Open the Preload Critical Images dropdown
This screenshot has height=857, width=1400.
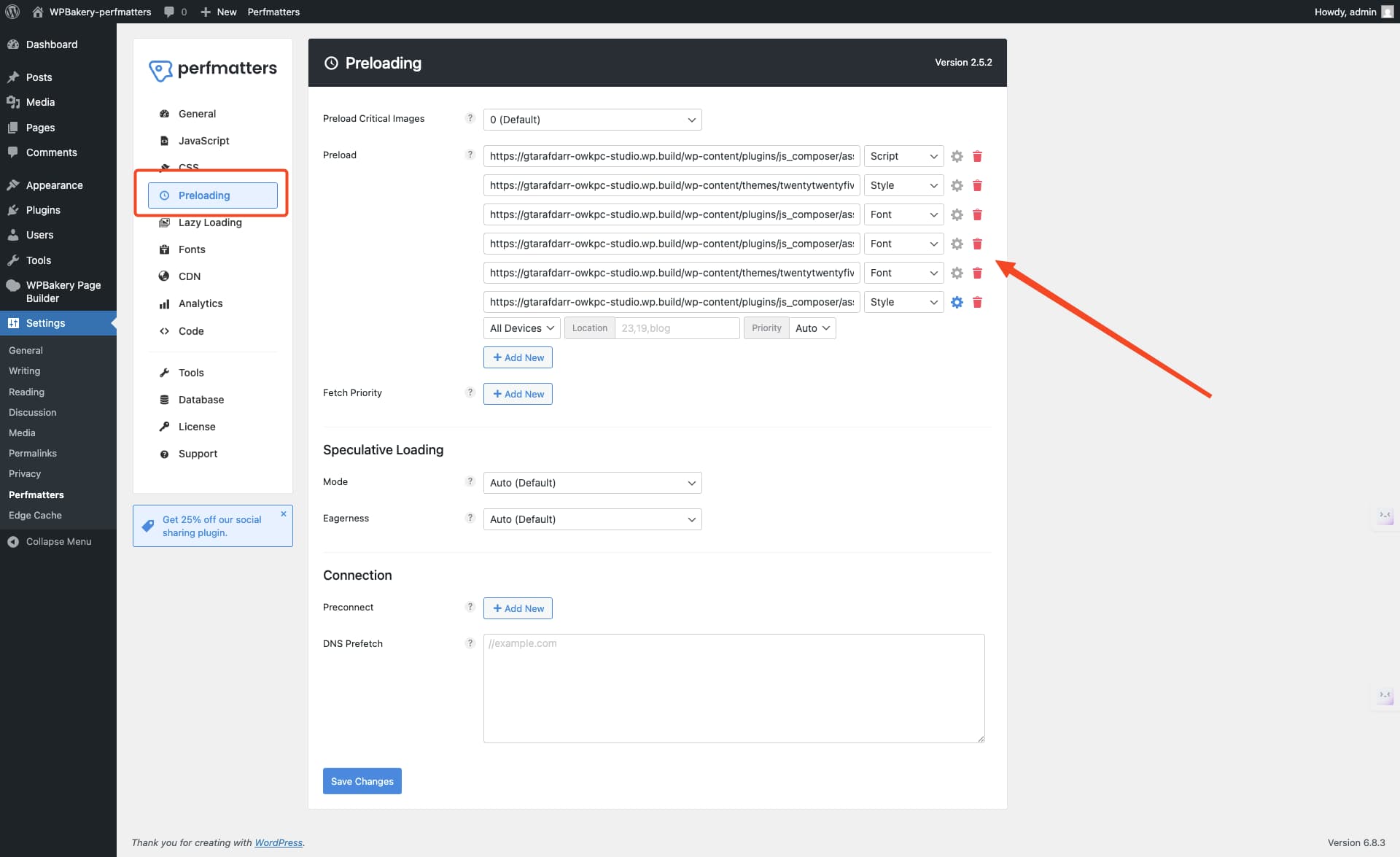[x=592, y=119]
